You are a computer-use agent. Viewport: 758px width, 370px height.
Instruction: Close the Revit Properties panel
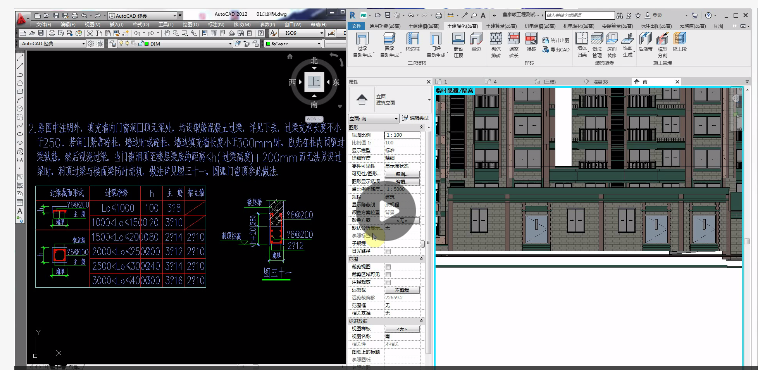point(428,82)
